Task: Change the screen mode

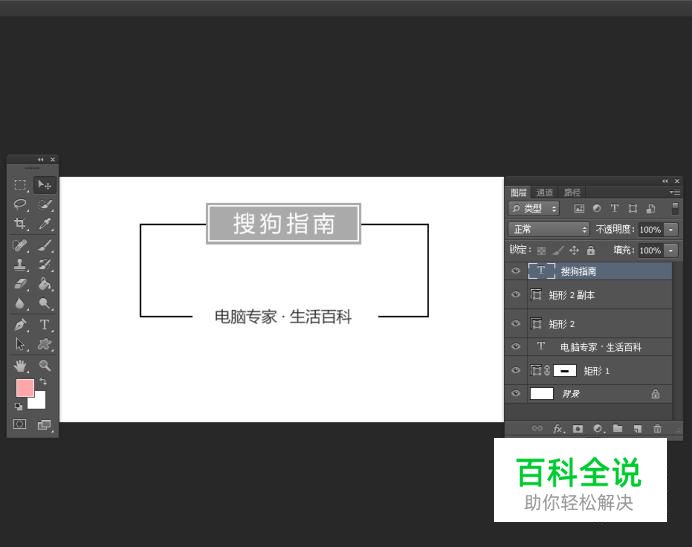Action: (45, 425)
